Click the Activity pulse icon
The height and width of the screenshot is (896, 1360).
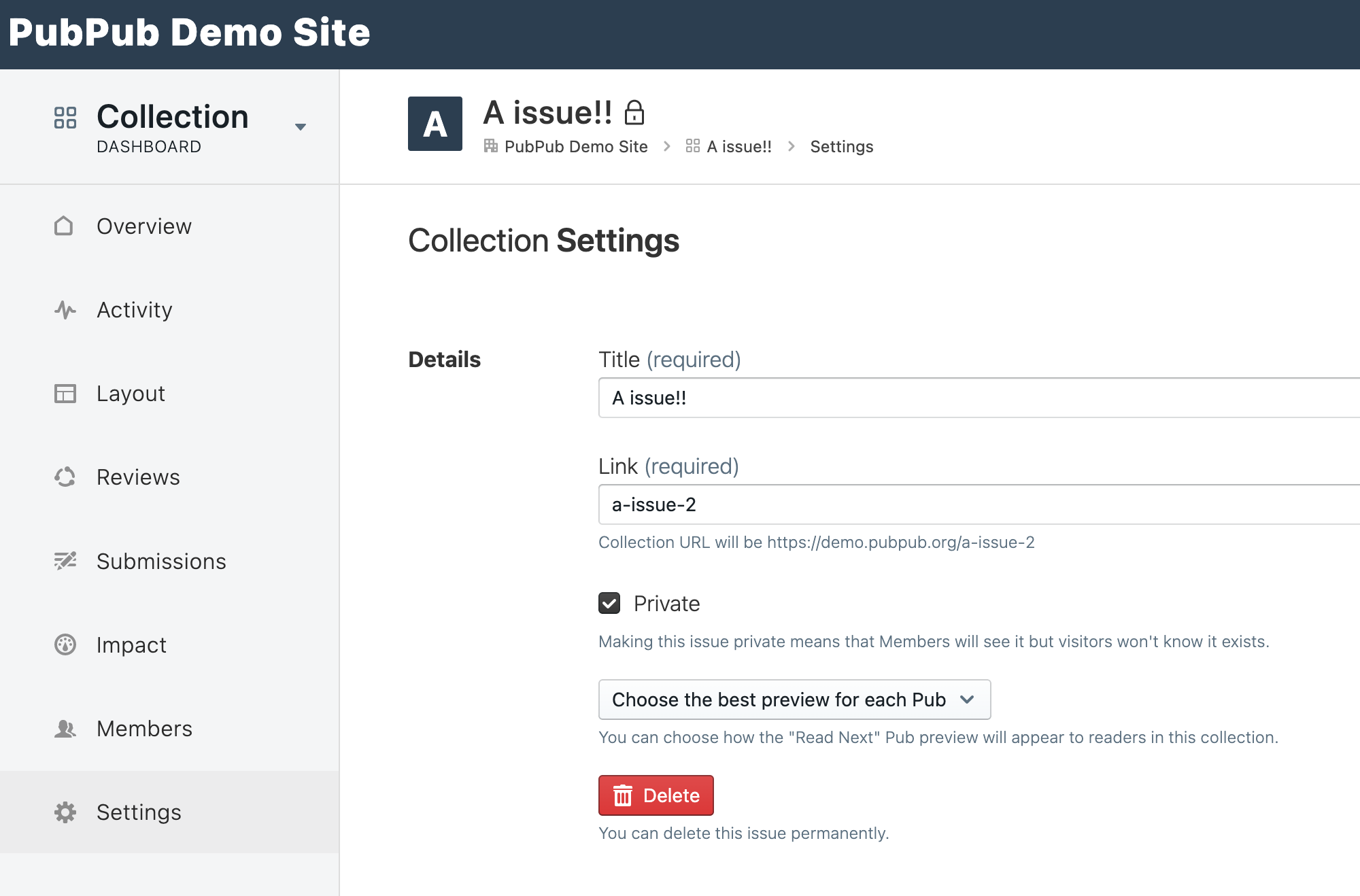click(65, 310)
